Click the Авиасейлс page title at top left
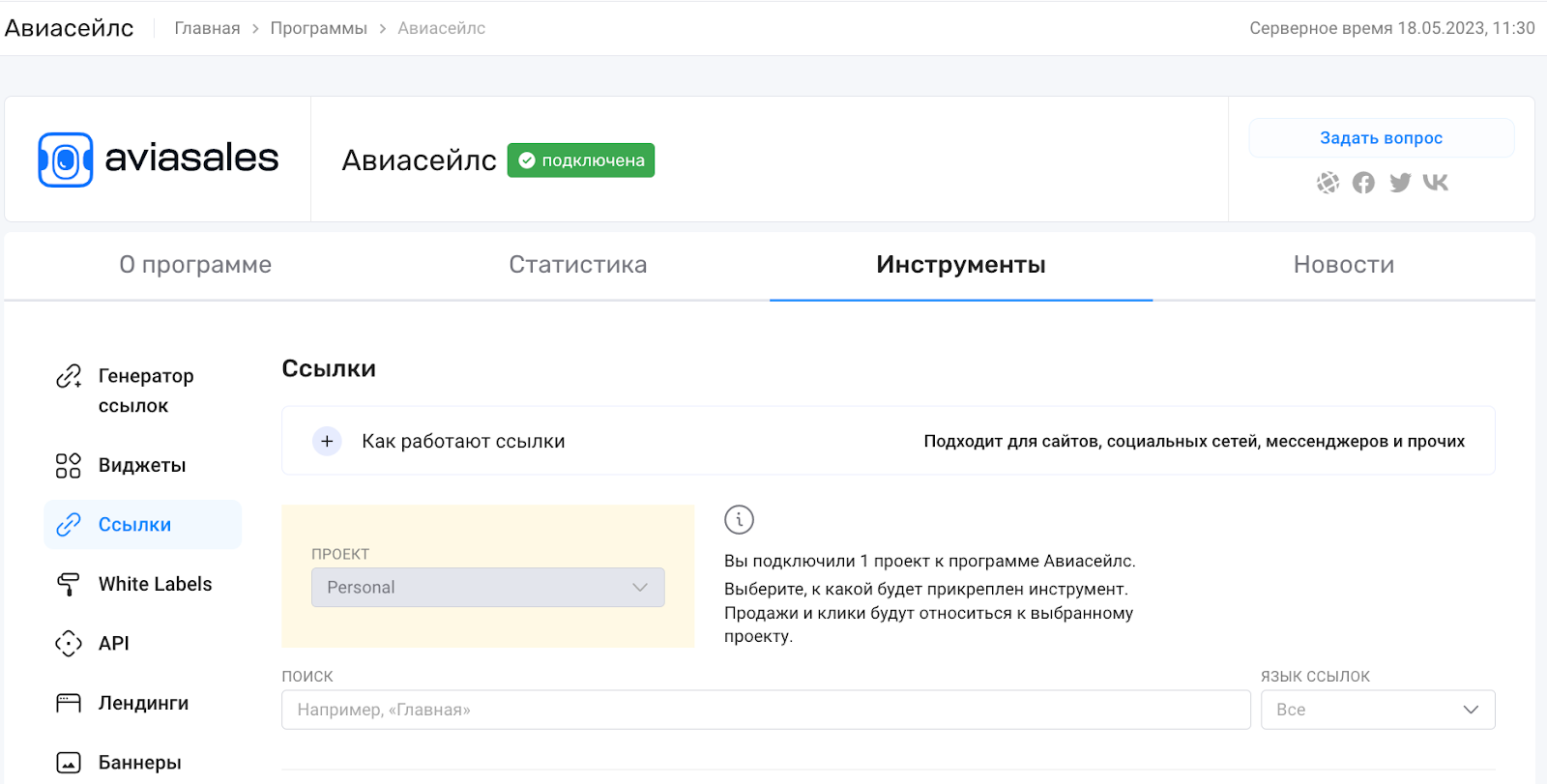This screenshot has width=1547, height=784. point(70,28)
